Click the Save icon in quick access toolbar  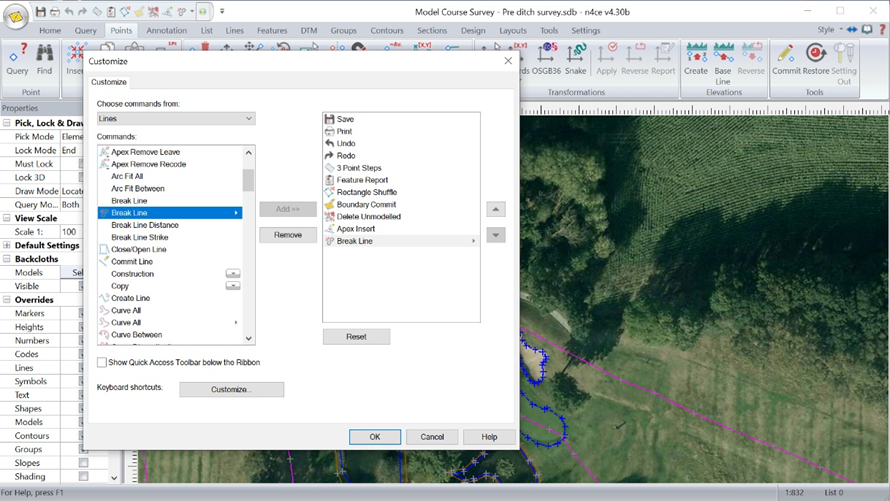coord(40,11)
